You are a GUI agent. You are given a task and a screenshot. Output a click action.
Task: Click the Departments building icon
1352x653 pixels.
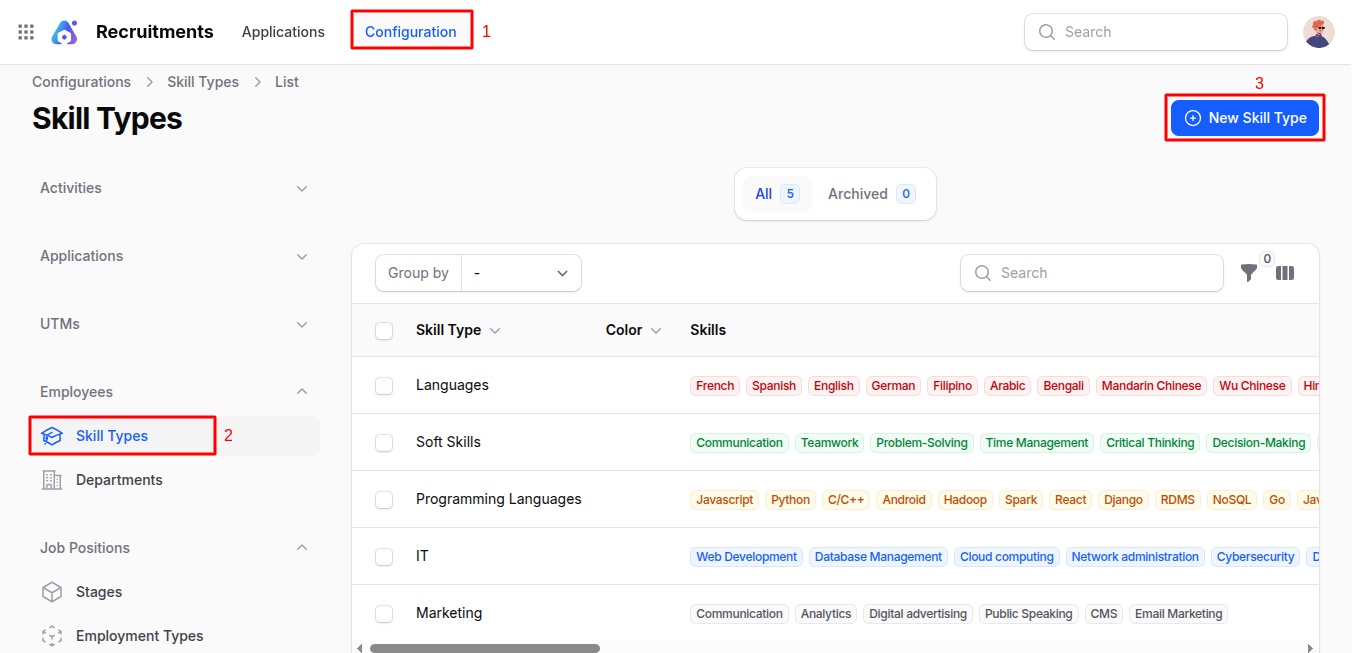click(52, 480)
